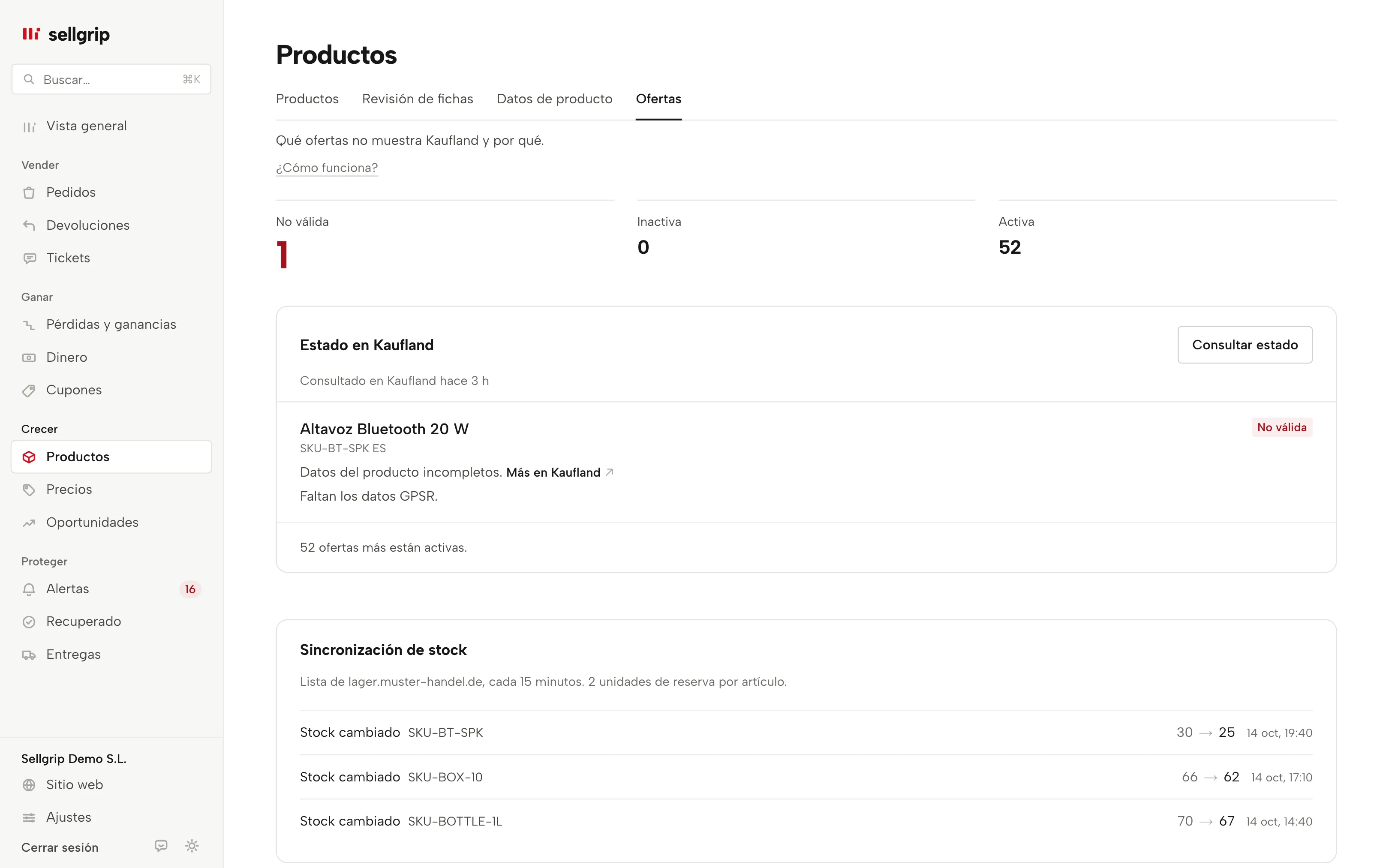Follow the Más en Kaufland link
Viewport: 1389px width, 868px height.
[553, 472]
